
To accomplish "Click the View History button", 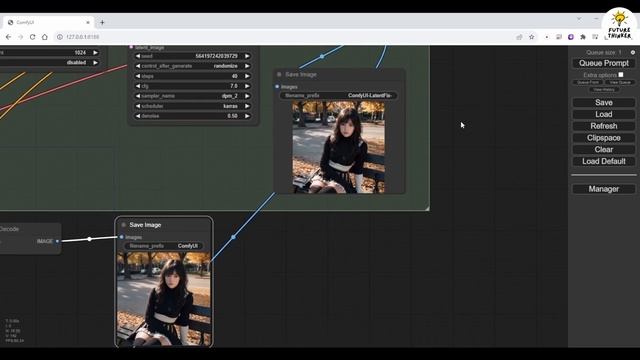I will coord(604,89).
